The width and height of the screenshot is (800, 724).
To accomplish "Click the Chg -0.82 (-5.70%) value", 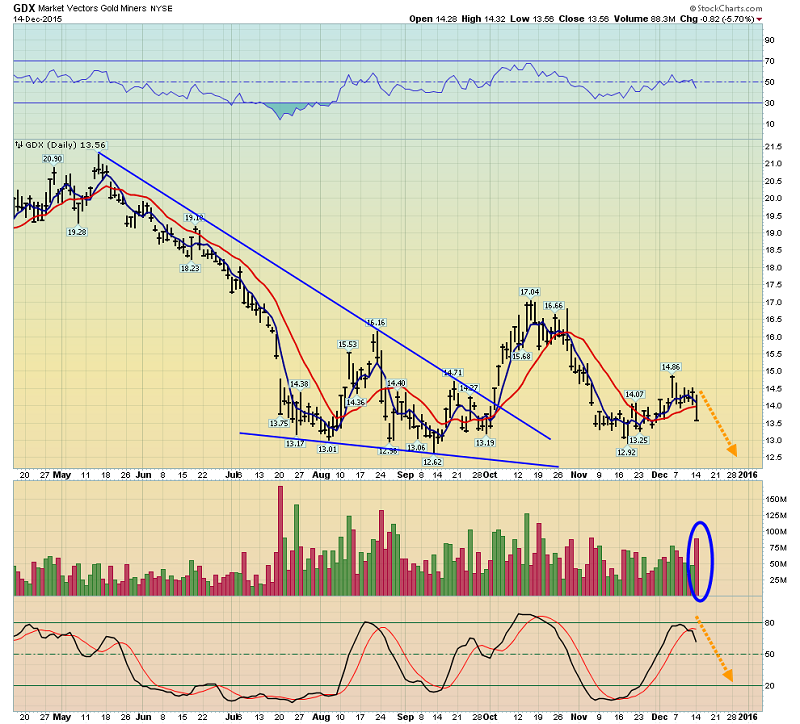I will click(x=717, y=19).
